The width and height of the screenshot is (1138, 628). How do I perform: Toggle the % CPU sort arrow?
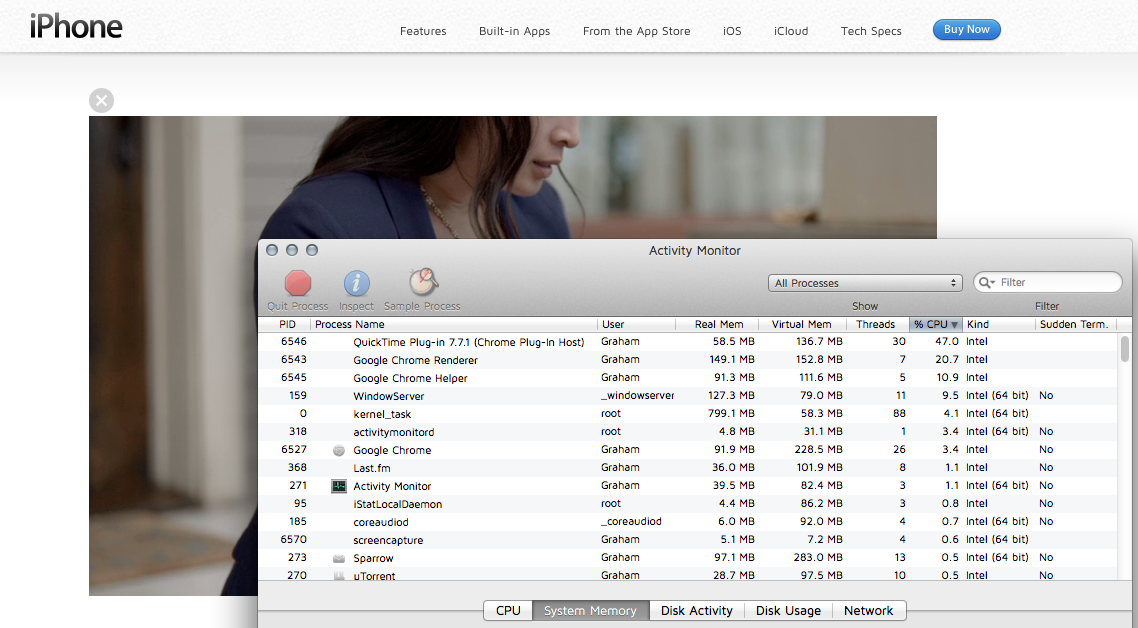(x=954, y=325)
